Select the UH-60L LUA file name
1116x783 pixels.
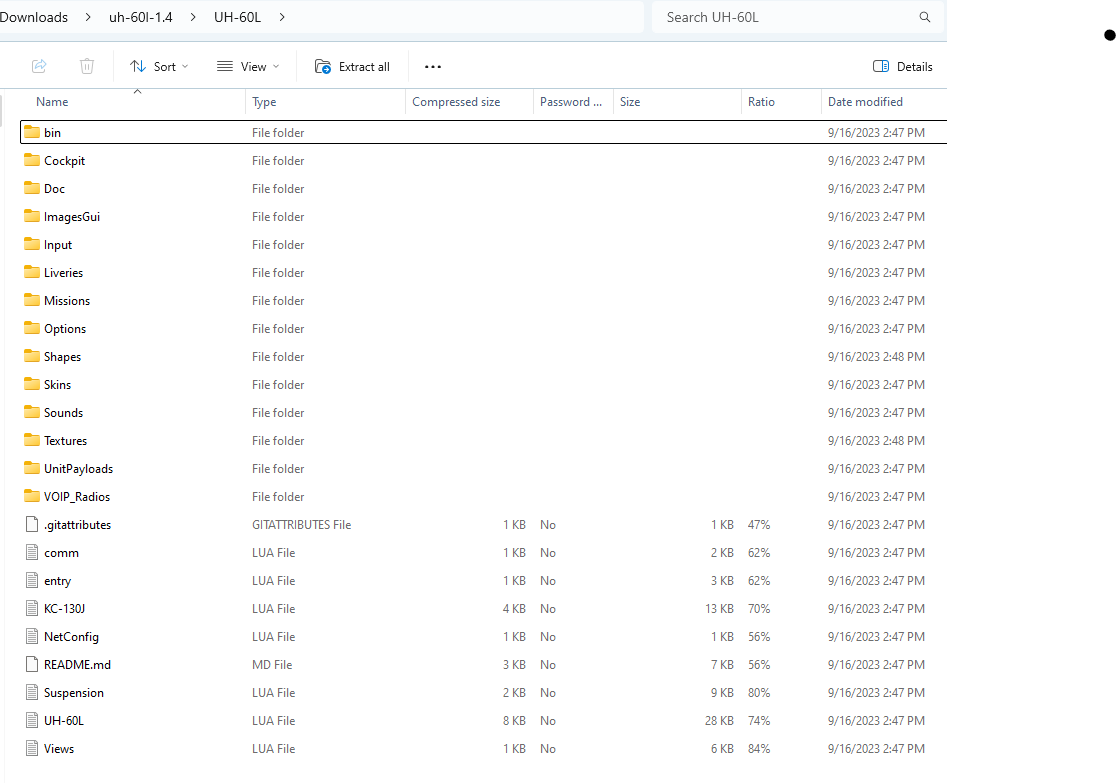tap(64, 720)
